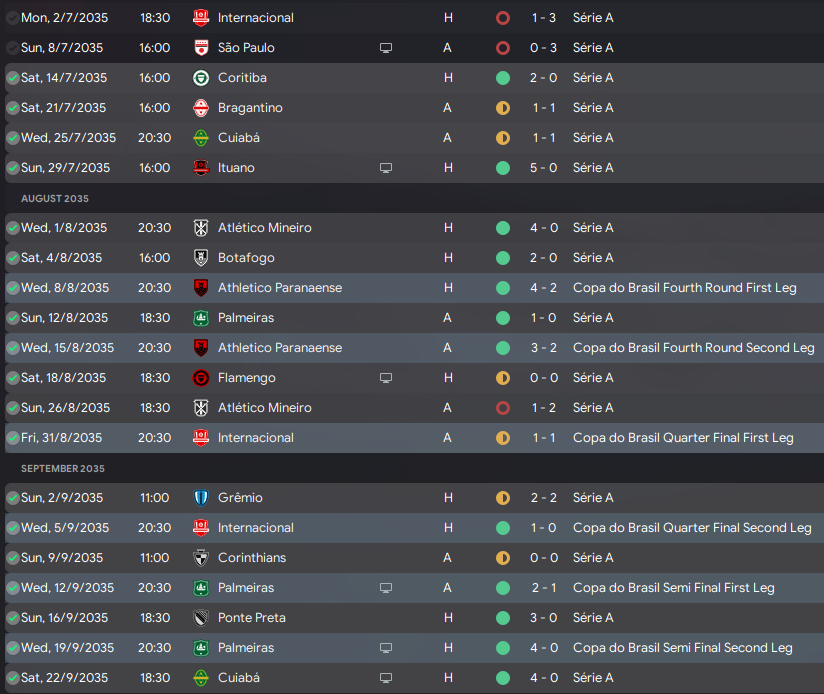The image size is (824, 694).
Task: Click the SEPTEMBER 2035 month header
Action: coord(63,469)
